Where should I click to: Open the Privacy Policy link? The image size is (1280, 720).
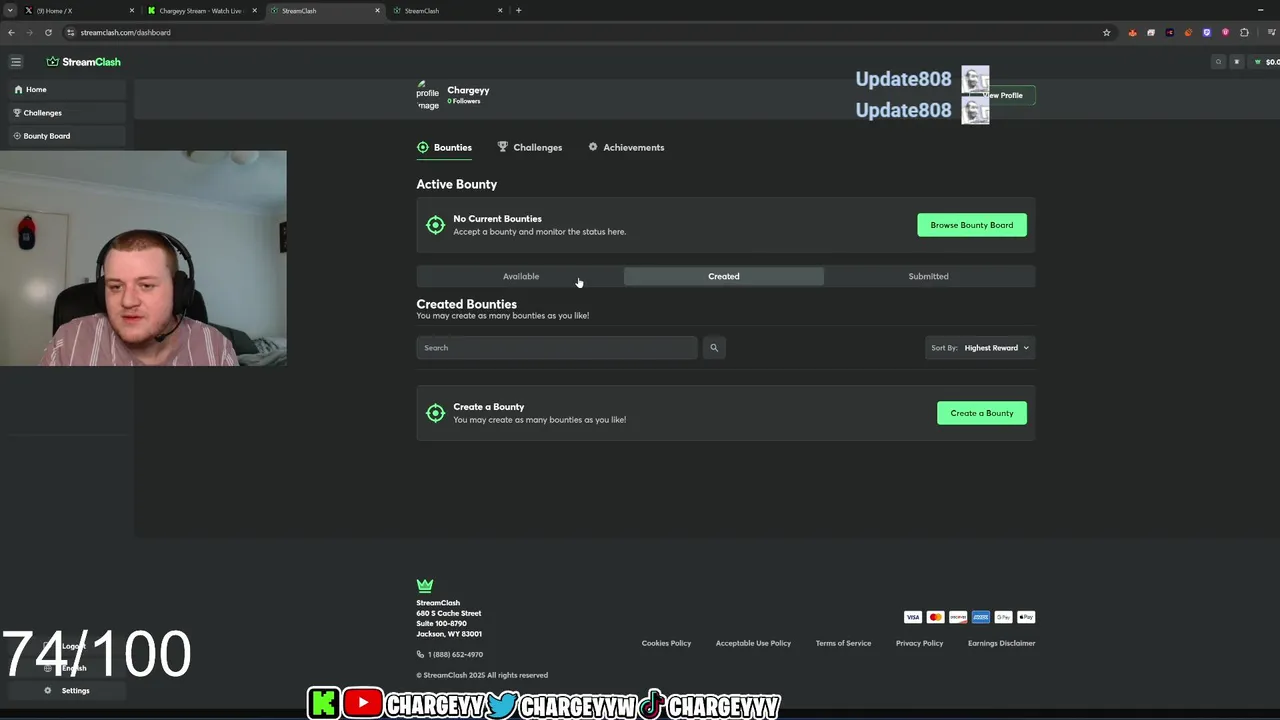pyautogui.click(x=919, y=643)
